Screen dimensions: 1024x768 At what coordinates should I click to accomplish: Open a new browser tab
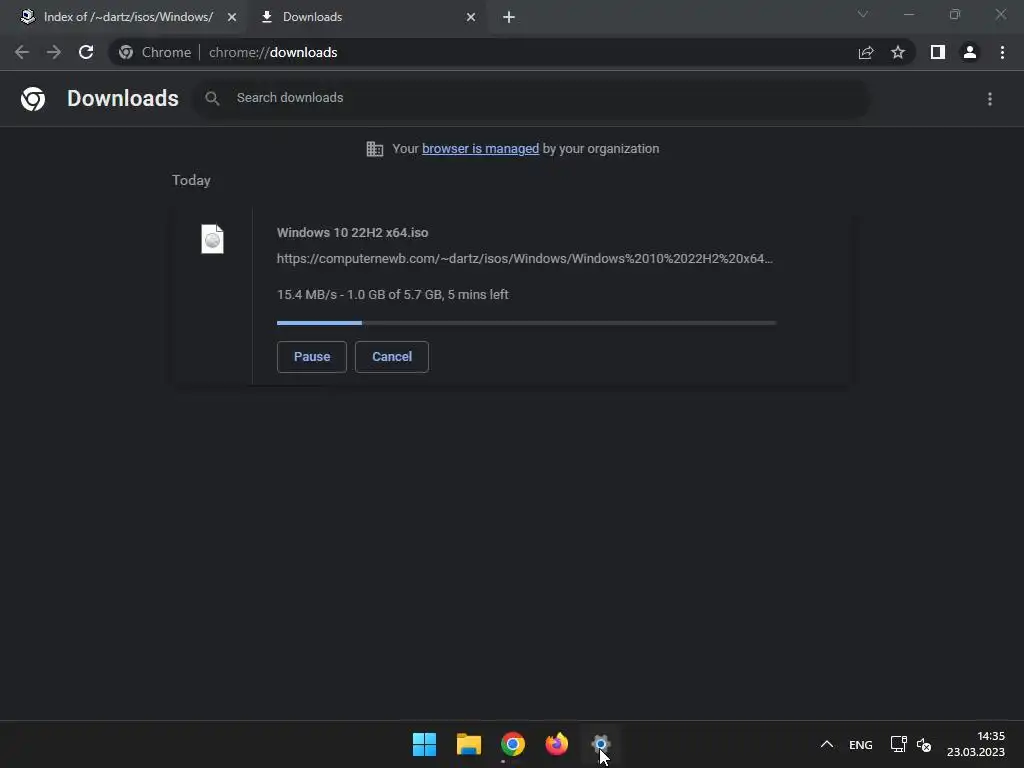509,17
